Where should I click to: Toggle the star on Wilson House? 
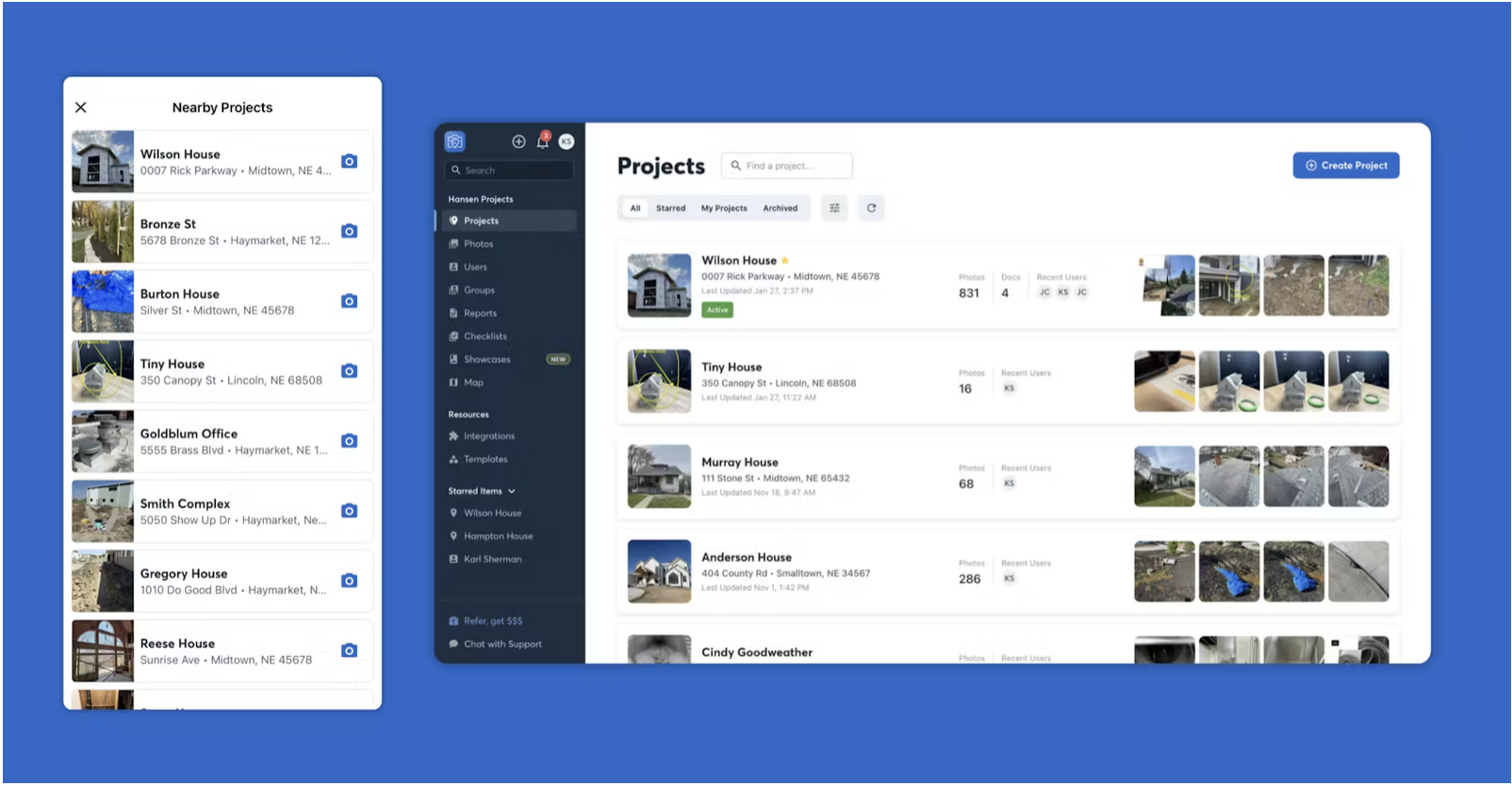coord(785,261)
